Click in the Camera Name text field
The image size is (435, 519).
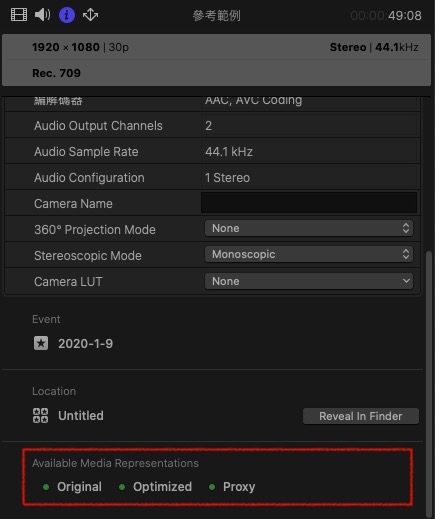pyautogui.click(x=309, y=202)
